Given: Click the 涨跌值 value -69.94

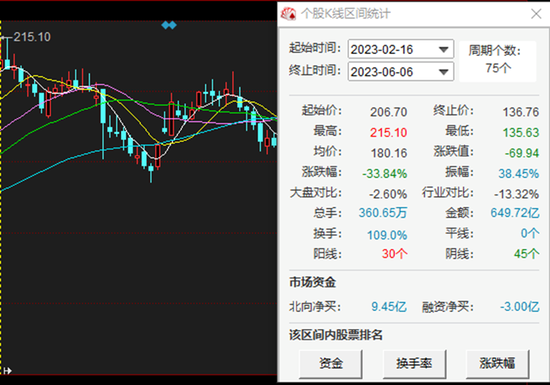Looking at the screenshot, I should coord(522,153).
